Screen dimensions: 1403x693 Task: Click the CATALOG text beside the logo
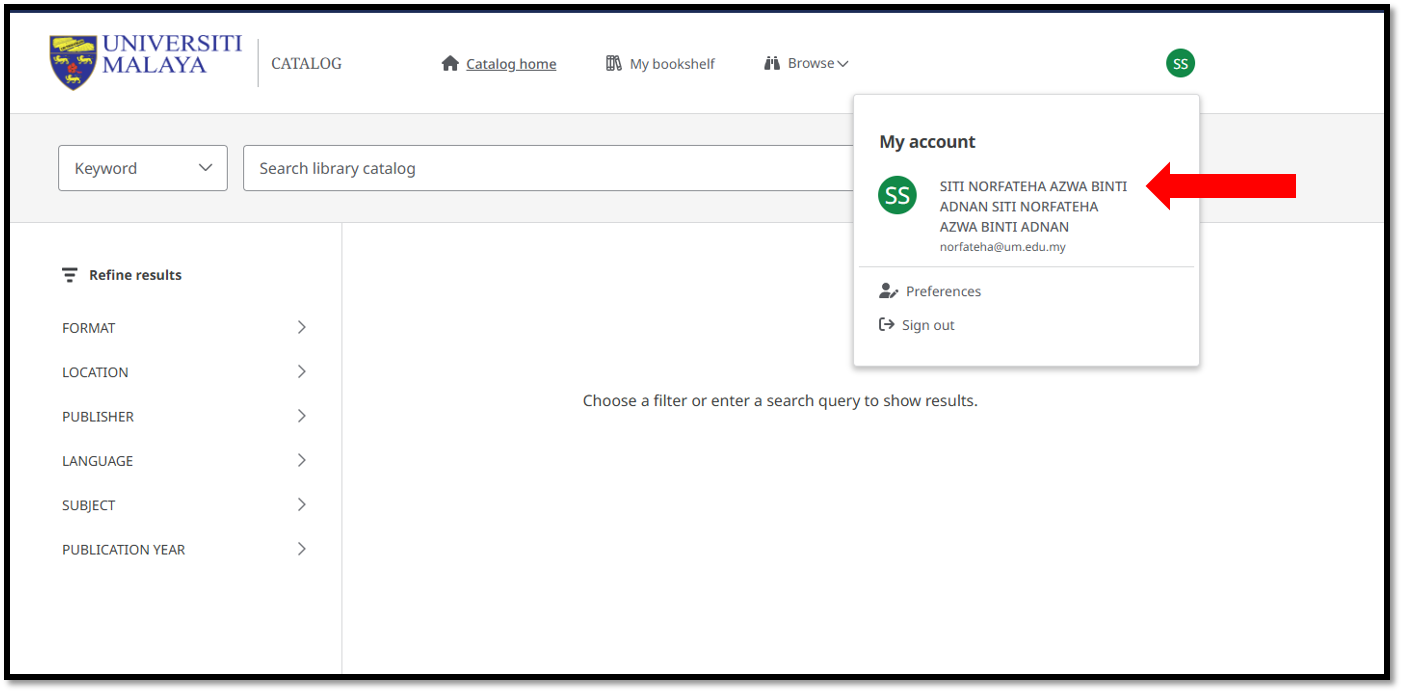(306, 64)
